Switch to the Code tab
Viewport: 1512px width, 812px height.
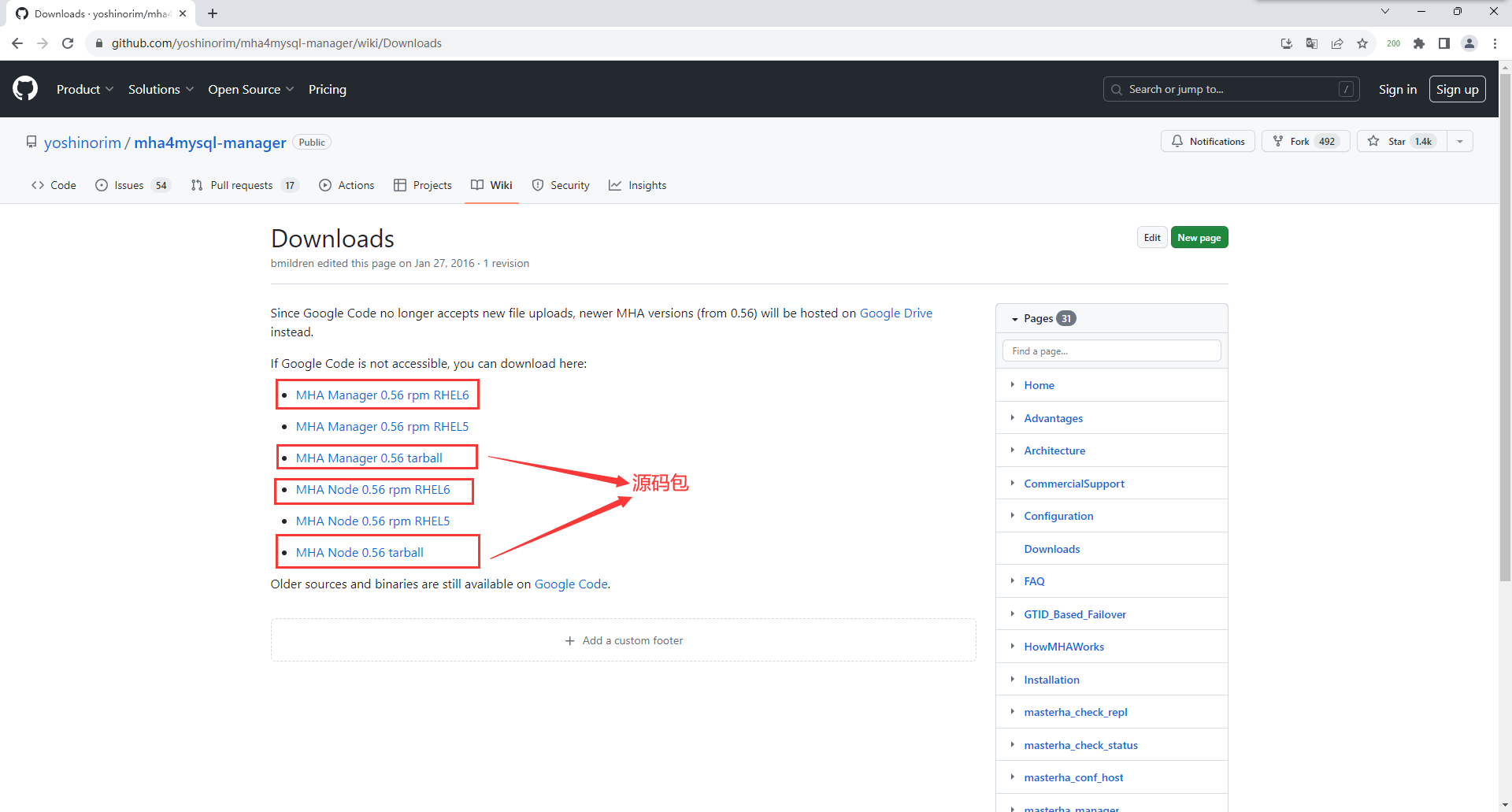[x=54, y=185]
